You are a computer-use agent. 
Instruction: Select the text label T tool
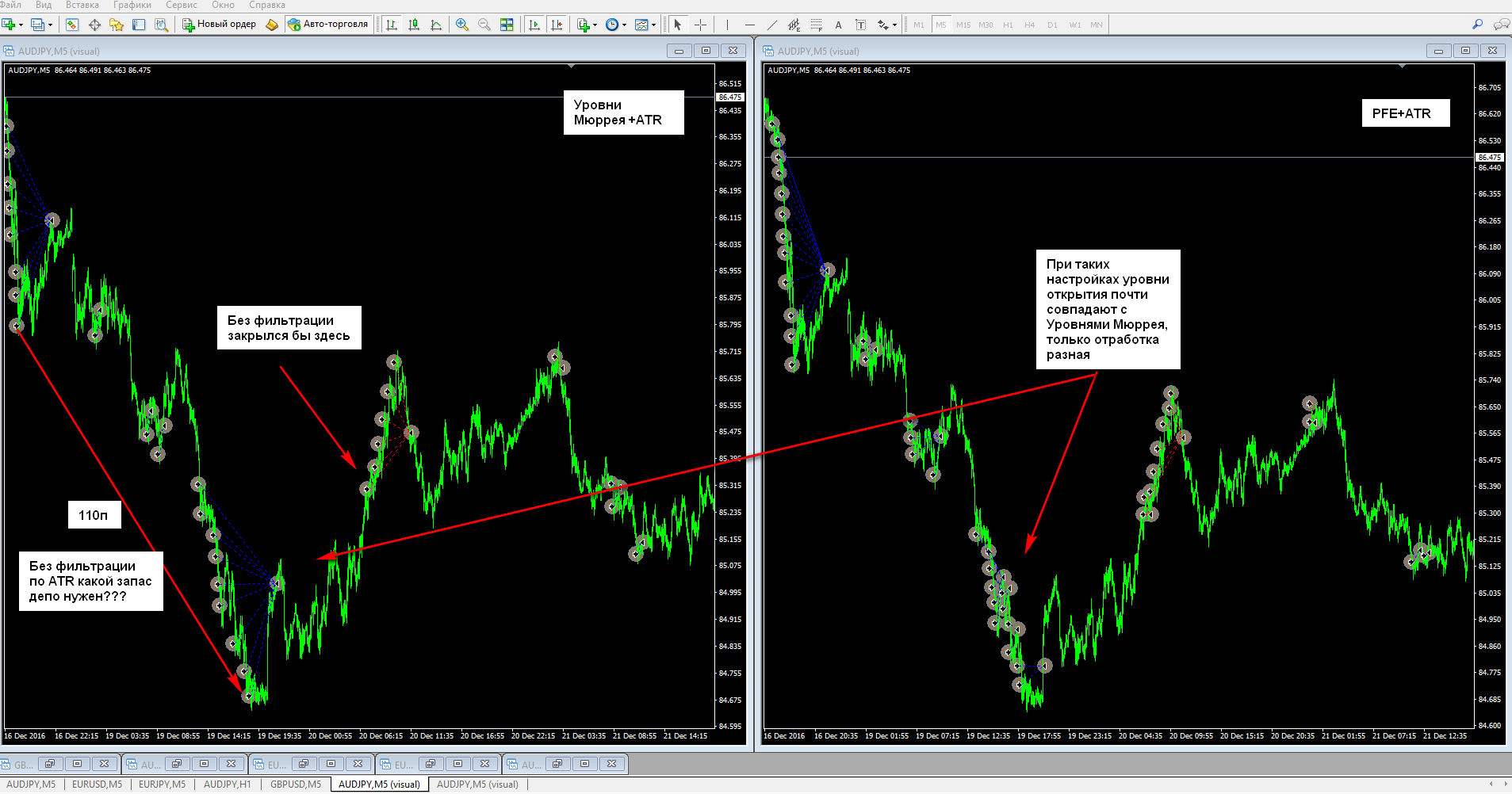pyautogui.click(x=860, y=25)
